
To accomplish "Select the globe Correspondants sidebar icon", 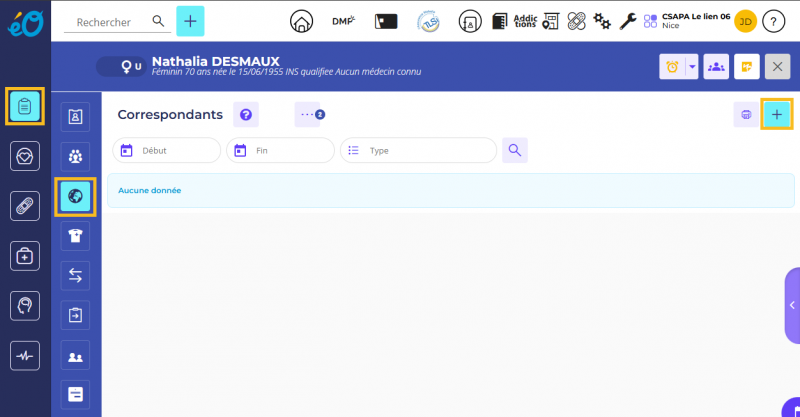I will click(x=75, y=196).
